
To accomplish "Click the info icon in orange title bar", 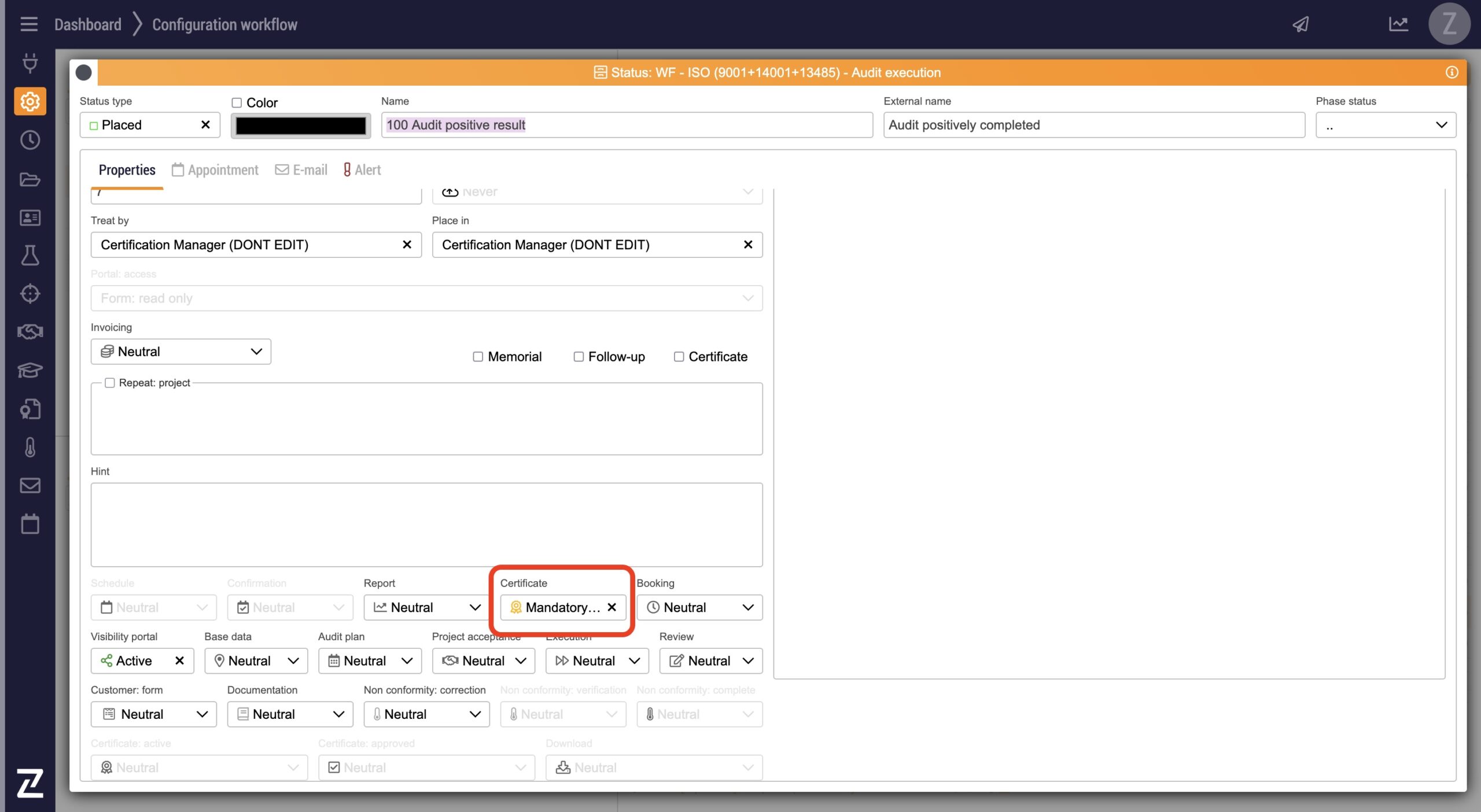I will (x=1451, y=72).
